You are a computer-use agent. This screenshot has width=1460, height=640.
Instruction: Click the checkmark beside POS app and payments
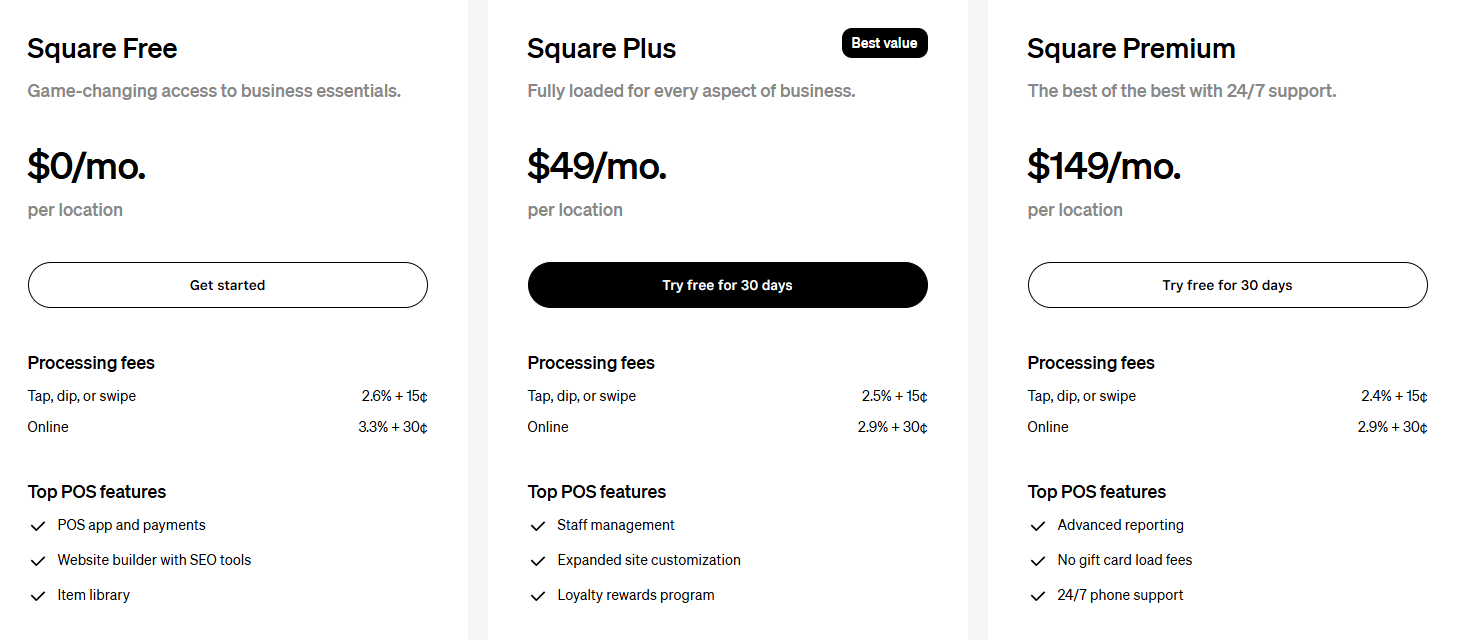(38, 526)
